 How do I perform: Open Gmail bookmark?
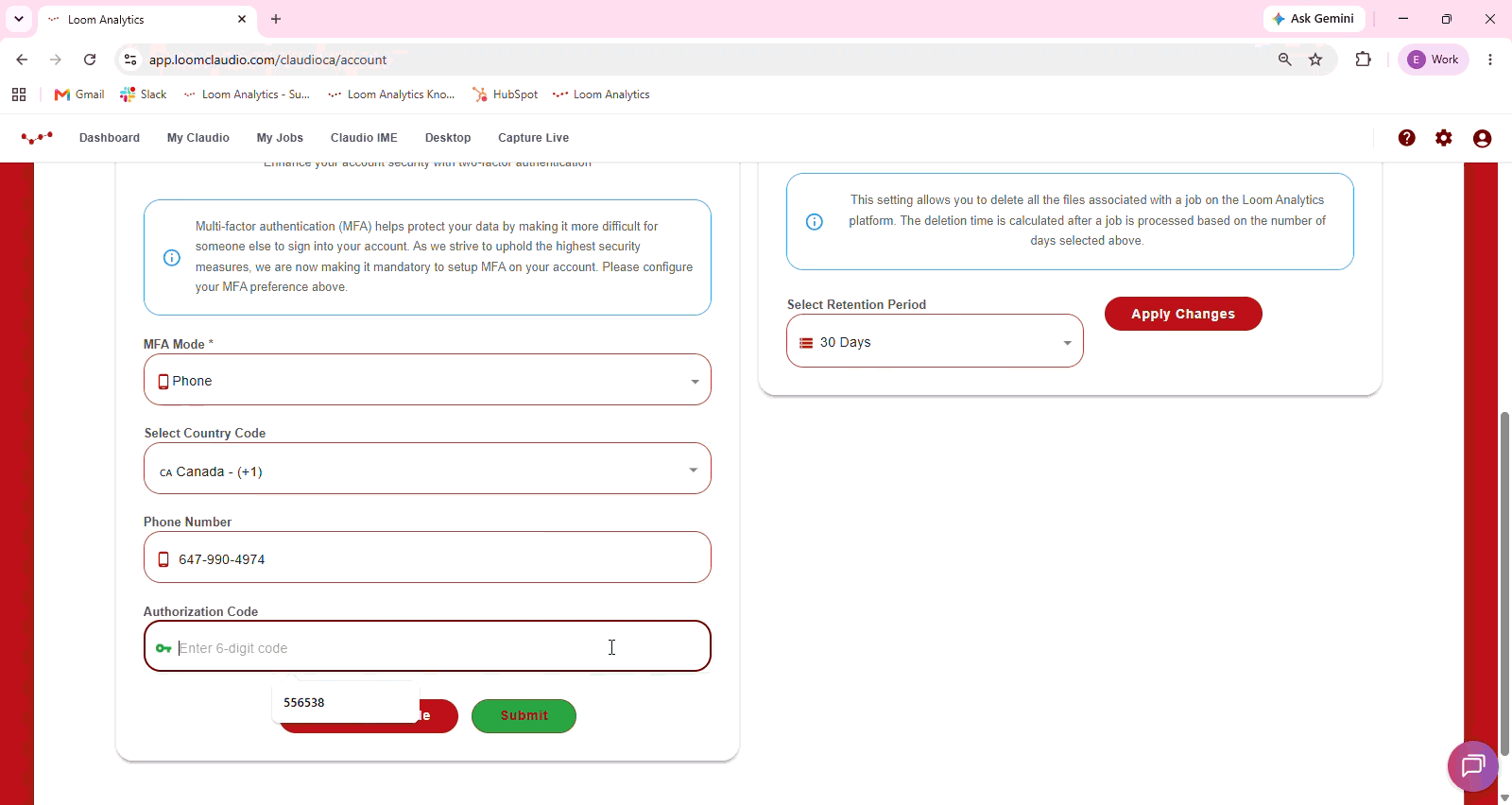click(x=79, y=94)
